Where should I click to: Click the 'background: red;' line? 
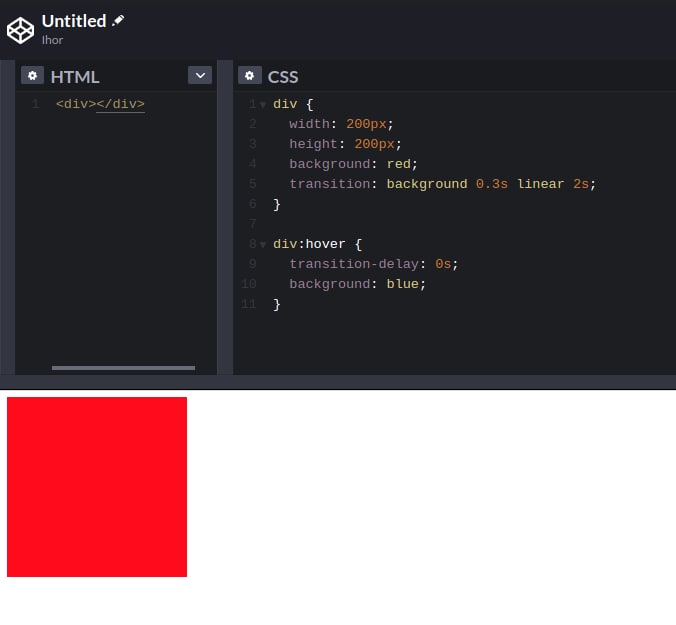click(x=354, y=164)
